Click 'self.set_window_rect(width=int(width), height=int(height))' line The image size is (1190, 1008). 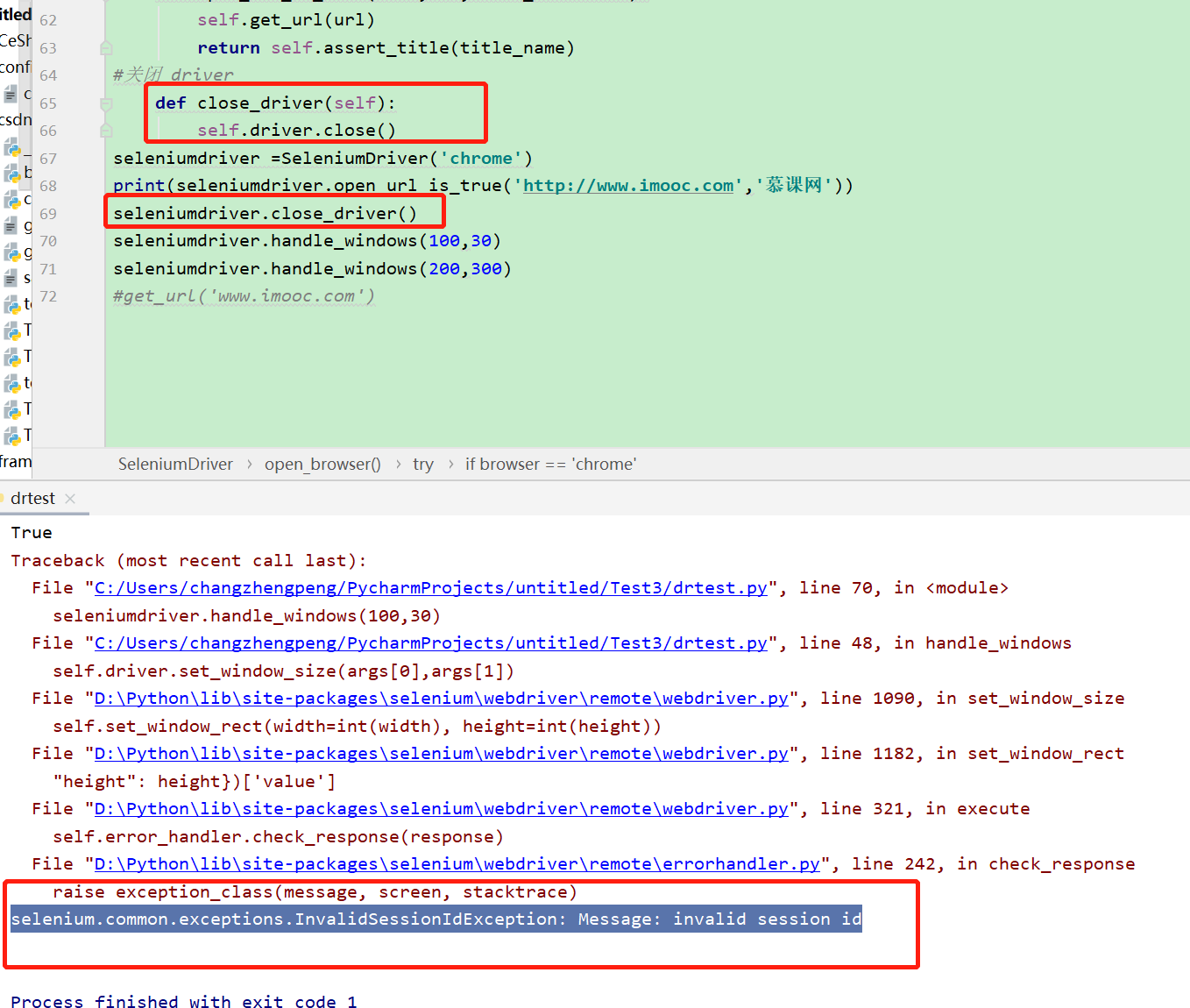pyautogui.click(x=357, y=727)
